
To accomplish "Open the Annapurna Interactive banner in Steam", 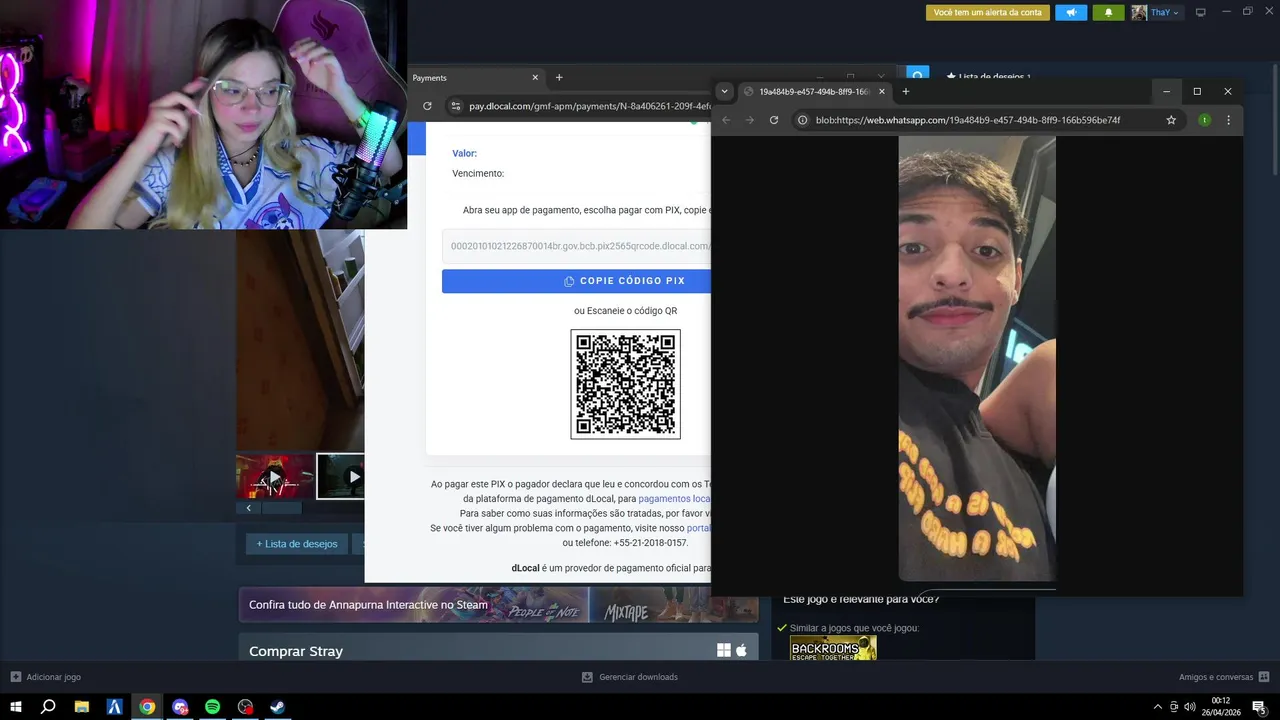I will point(498,605).
